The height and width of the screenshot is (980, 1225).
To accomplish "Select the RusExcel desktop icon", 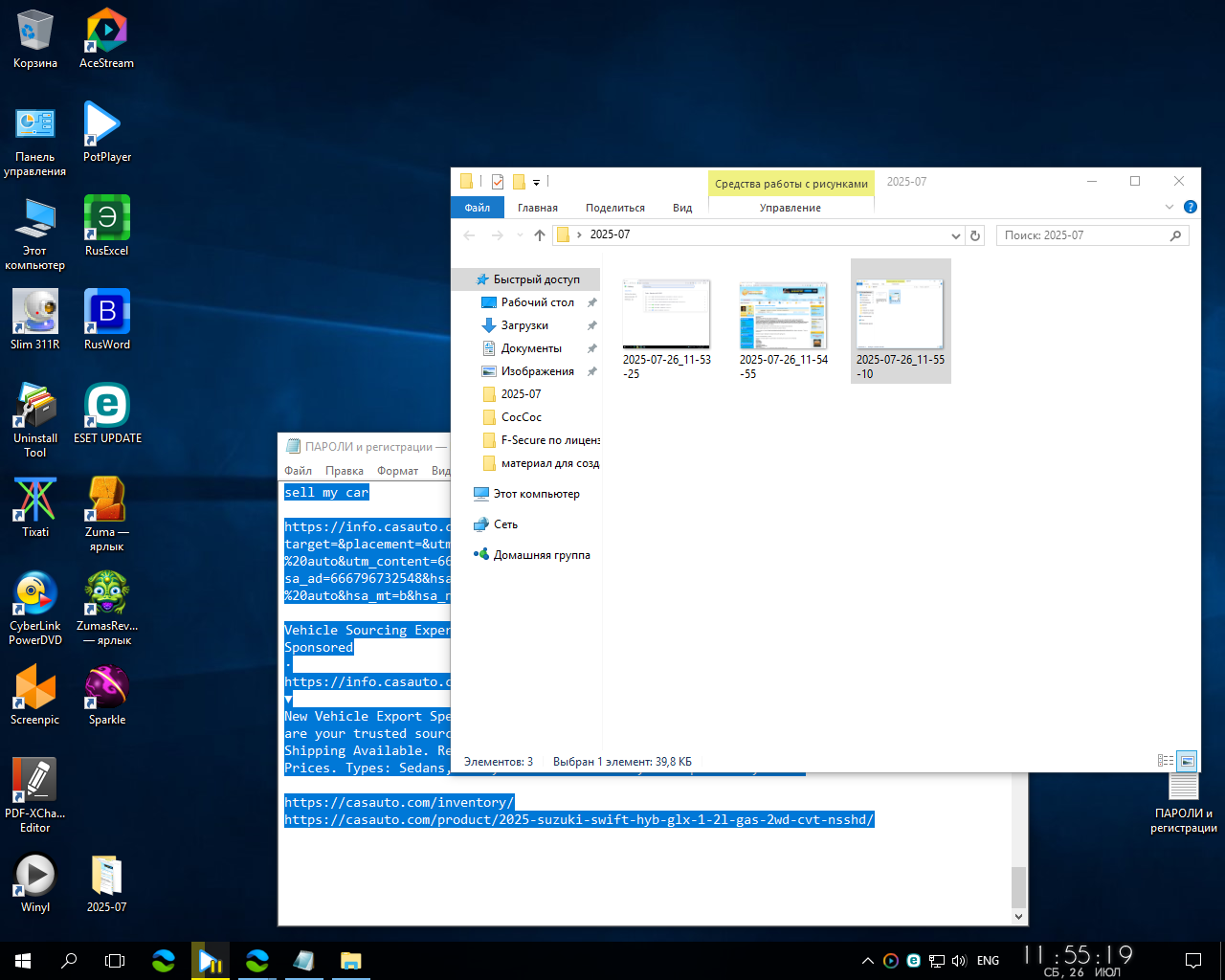I will 106,227.
